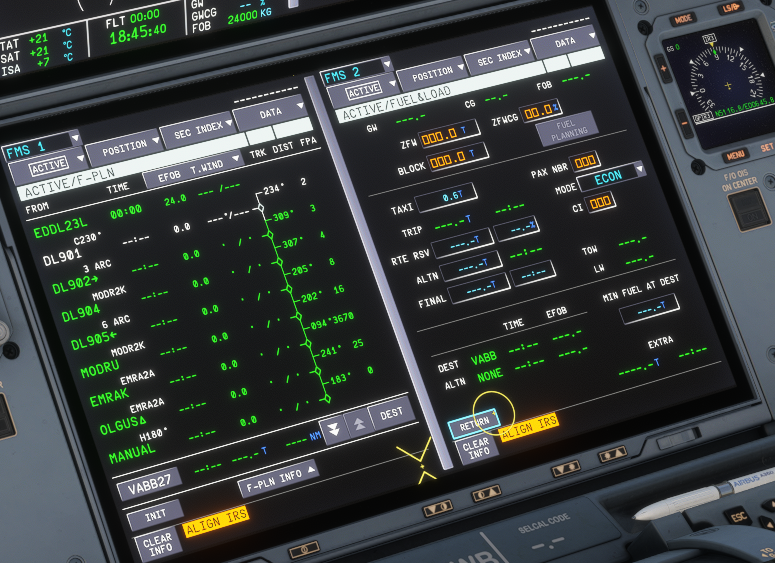Select the DL904 waypoint row
Viewport: 775px width, 563px height.
point(81,314)
